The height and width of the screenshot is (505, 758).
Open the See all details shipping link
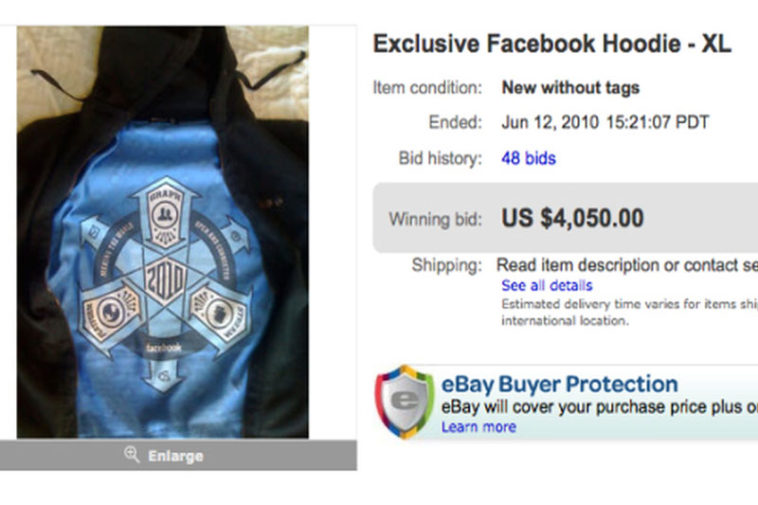coord(546,286)
